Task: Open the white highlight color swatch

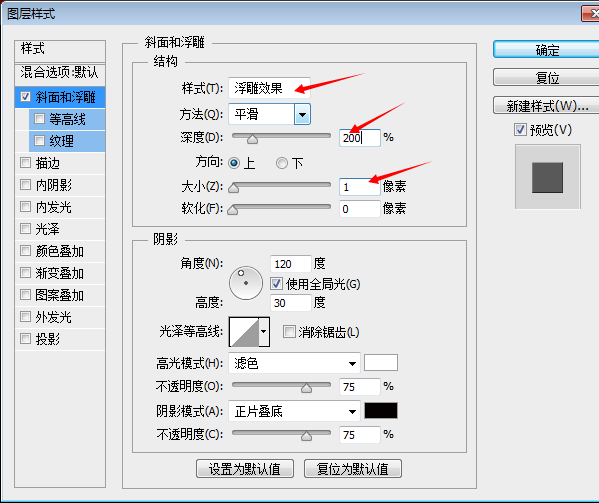Action: click(x=381, y=362)
